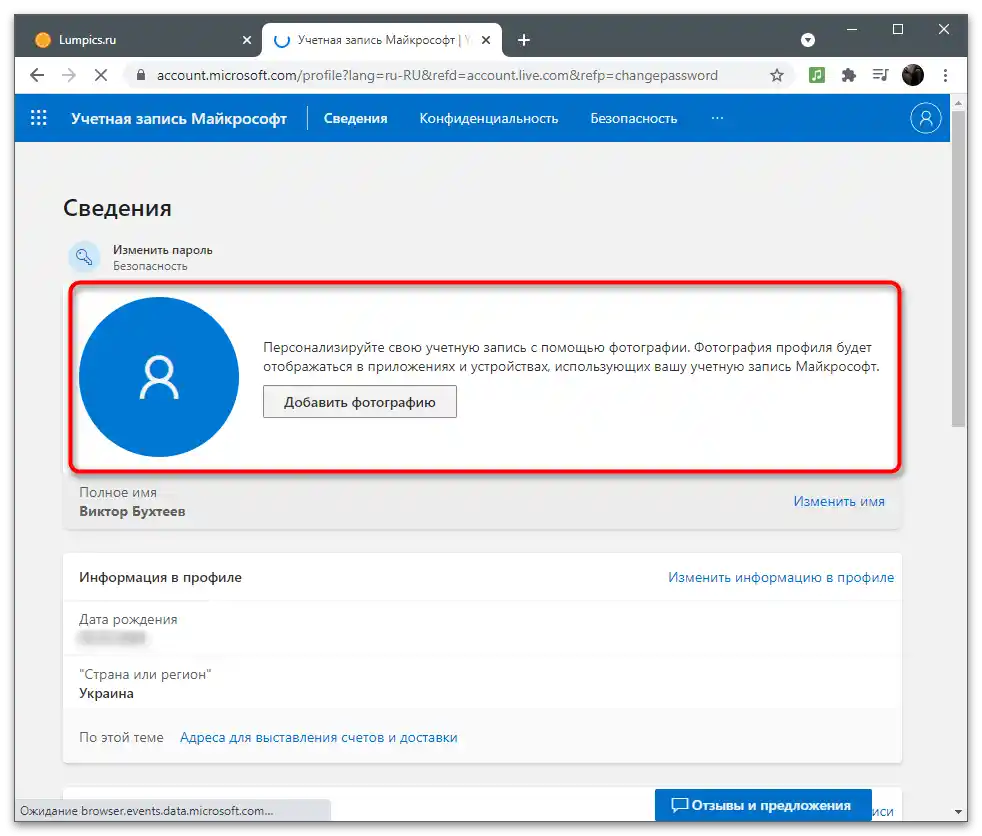Screen dimensions: 982x836
Task: Open the Безопасность navigation item
Action: (x=634, y=118)
